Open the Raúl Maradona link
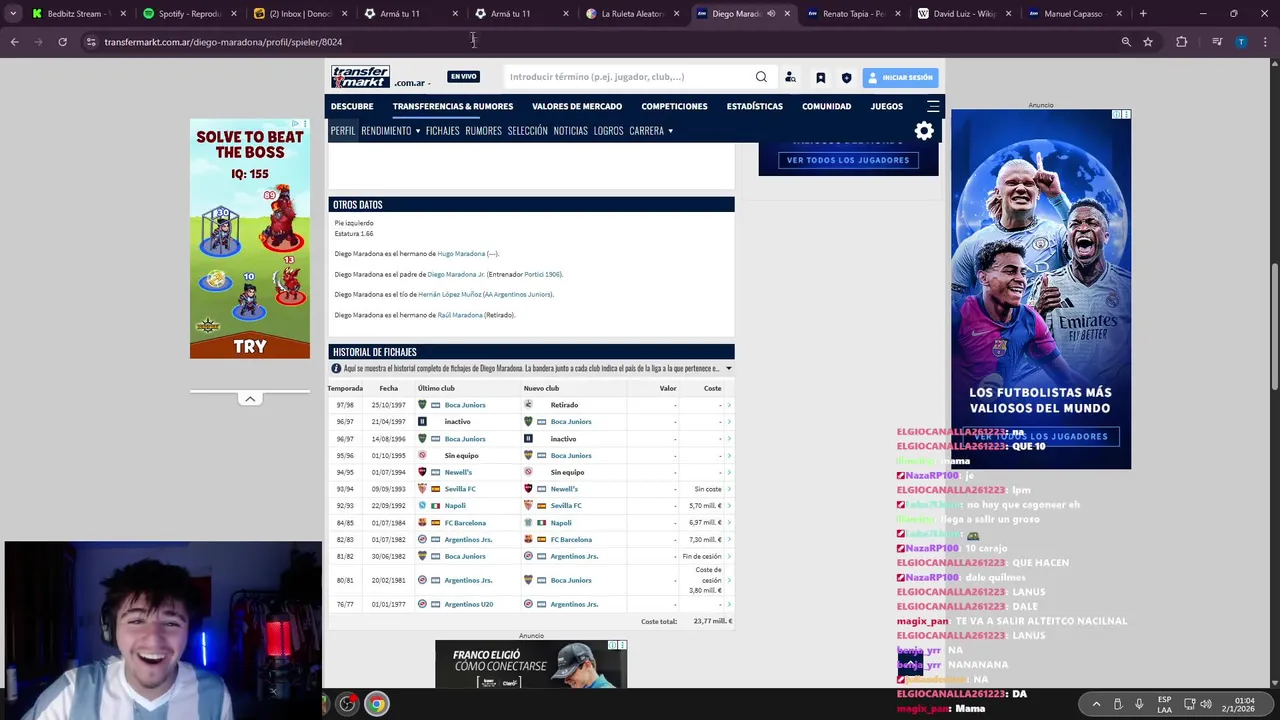The image size is (1280, 720). click(x=460, y=315)
